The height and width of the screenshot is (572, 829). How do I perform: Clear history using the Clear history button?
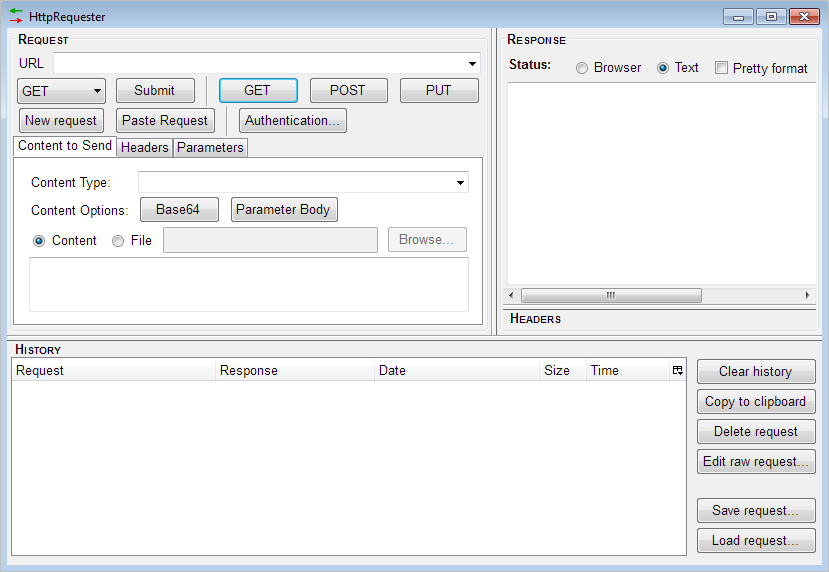pos(755,372)
